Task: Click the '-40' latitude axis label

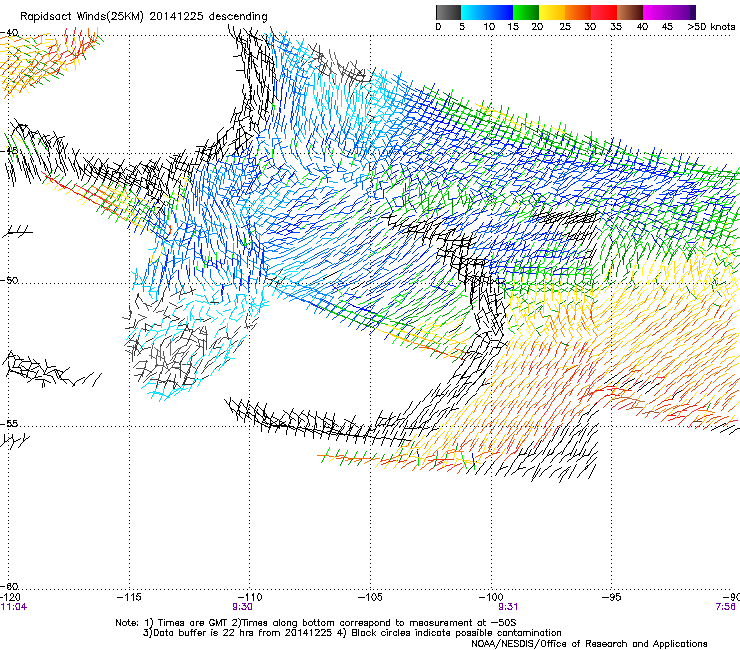Action: pos(9,33)
